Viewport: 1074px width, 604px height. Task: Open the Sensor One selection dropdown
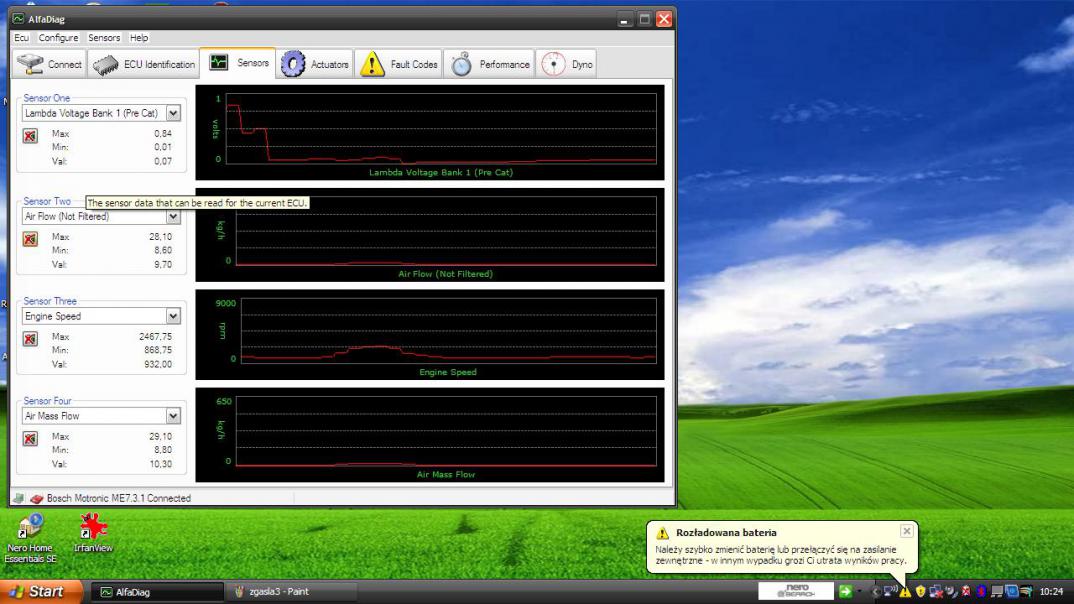coord(173,113)
